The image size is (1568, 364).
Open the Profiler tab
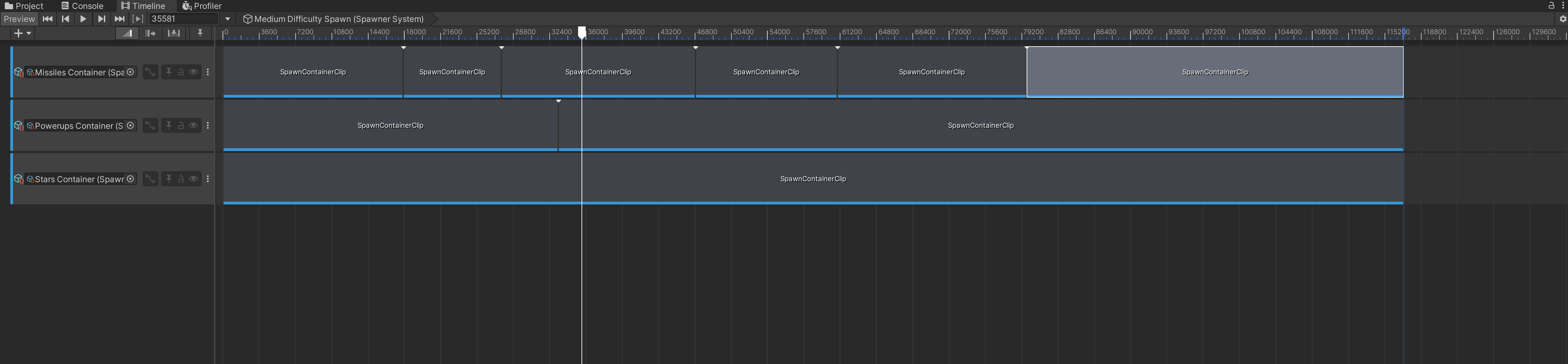(202, 6)
